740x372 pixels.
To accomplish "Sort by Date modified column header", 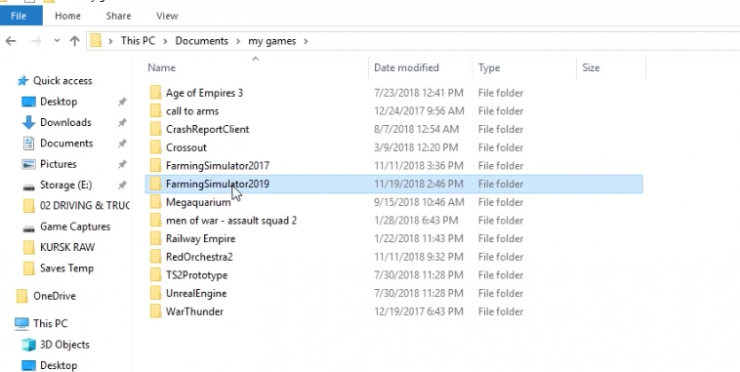I will (x=406, y=68).
